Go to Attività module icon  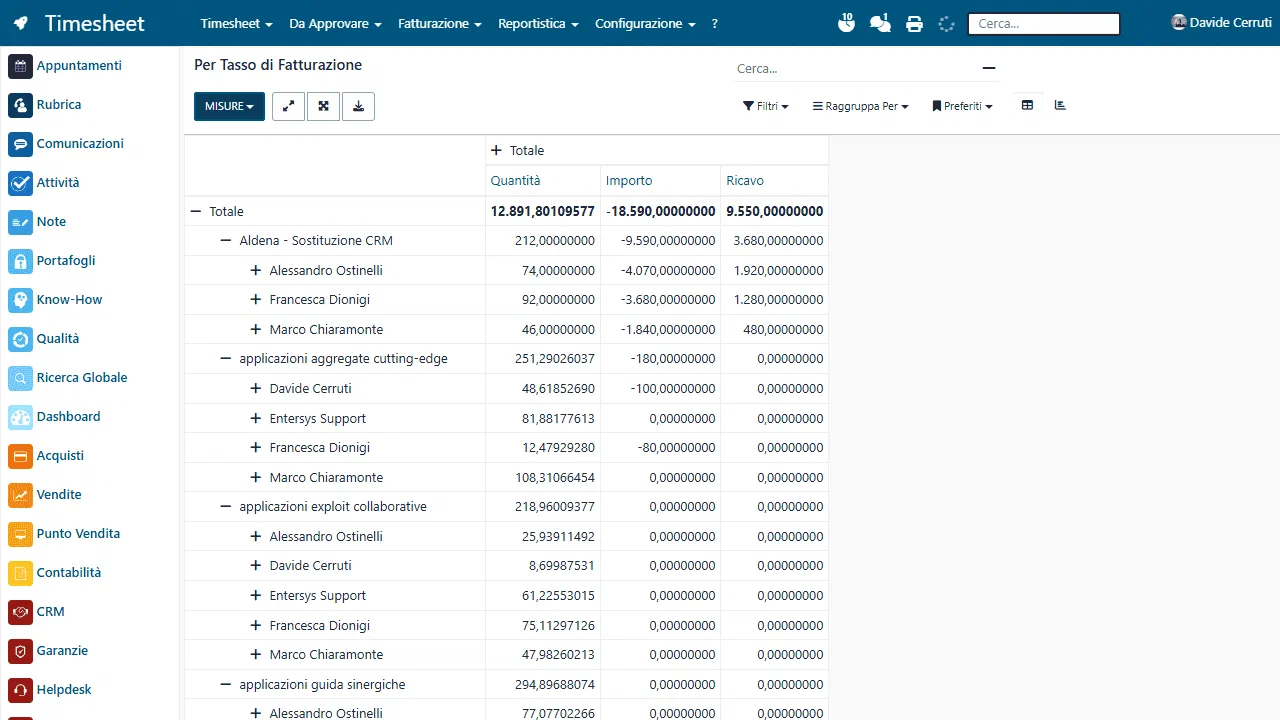tap(20, 183)
